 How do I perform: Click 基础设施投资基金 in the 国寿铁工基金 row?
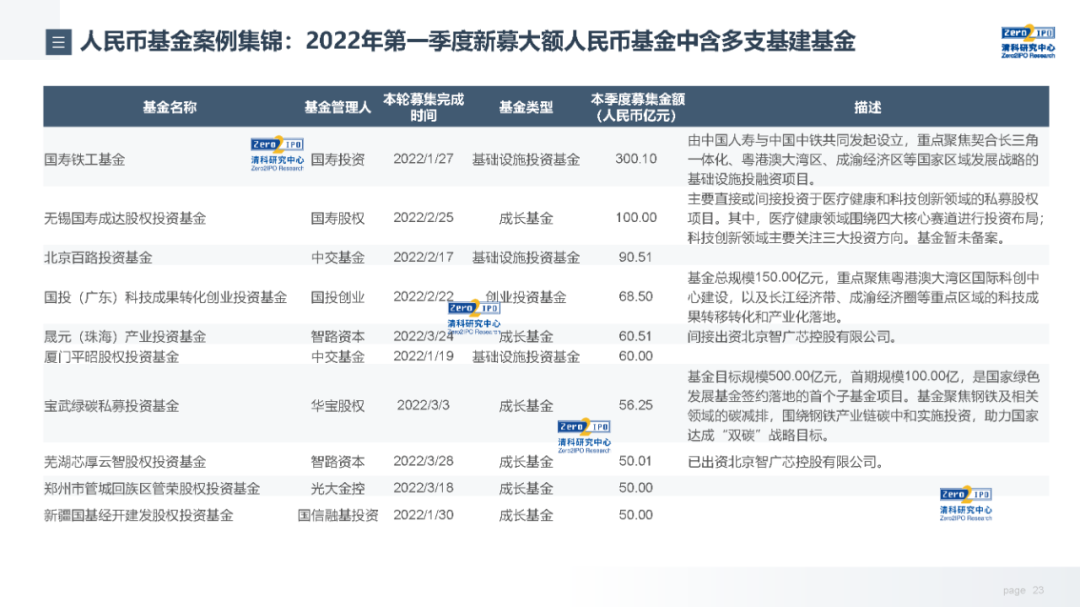[526, 160]
